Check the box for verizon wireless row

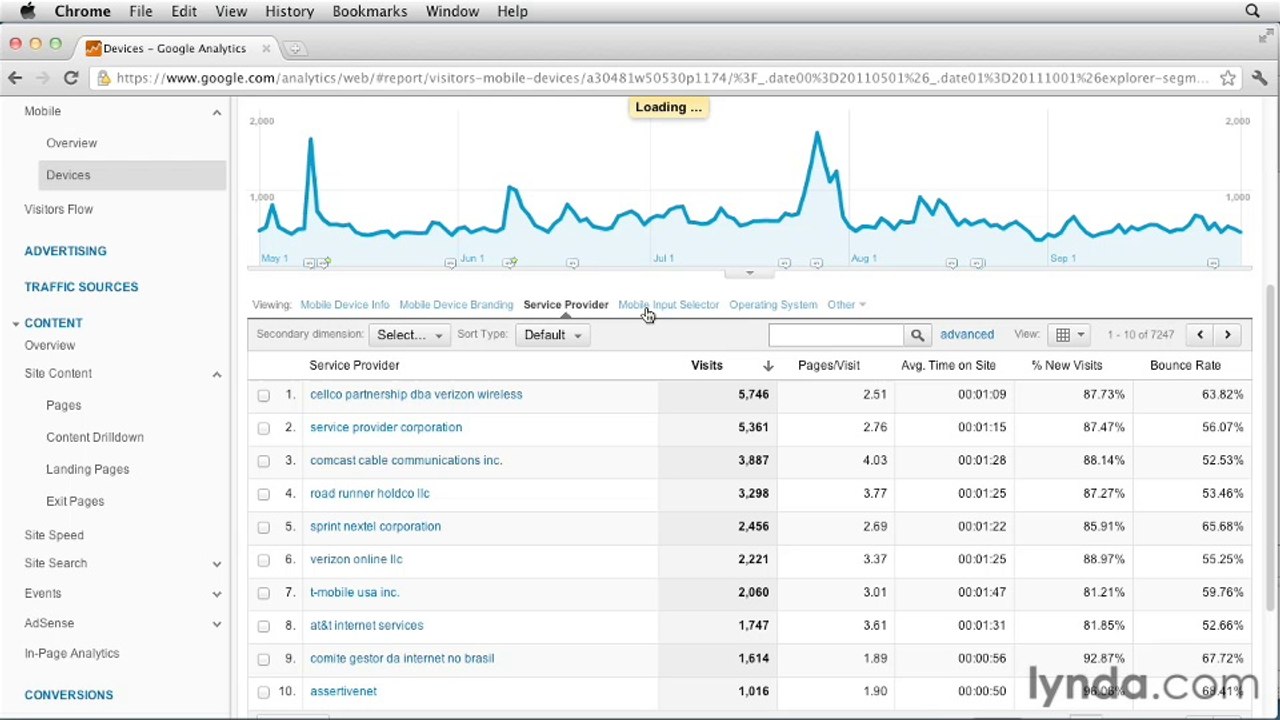264,395
